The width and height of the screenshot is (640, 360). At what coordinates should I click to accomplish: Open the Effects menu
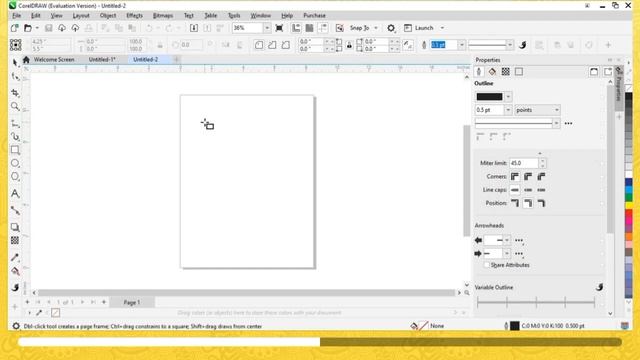134,16
